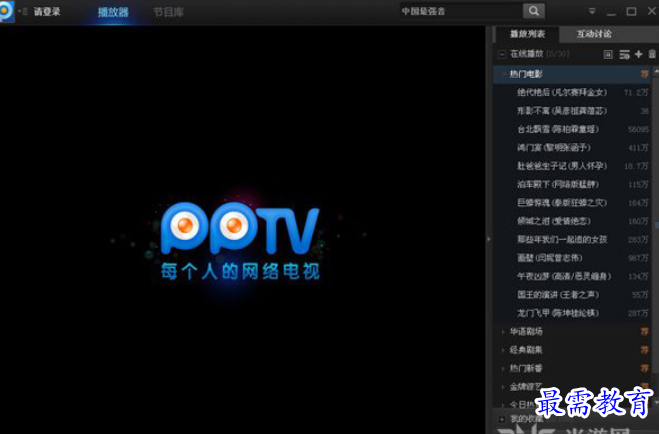Click the playlist scrollbar up arrow
The image size is (659, 434).
point(656,72)
